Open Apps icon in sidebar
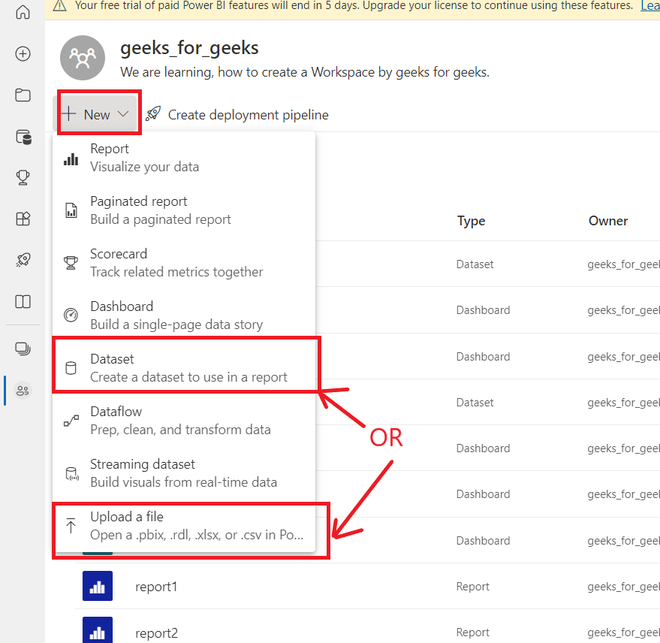The width and height of the screenshot is (660, 643). pyautogui.click(x=23, y=219)
